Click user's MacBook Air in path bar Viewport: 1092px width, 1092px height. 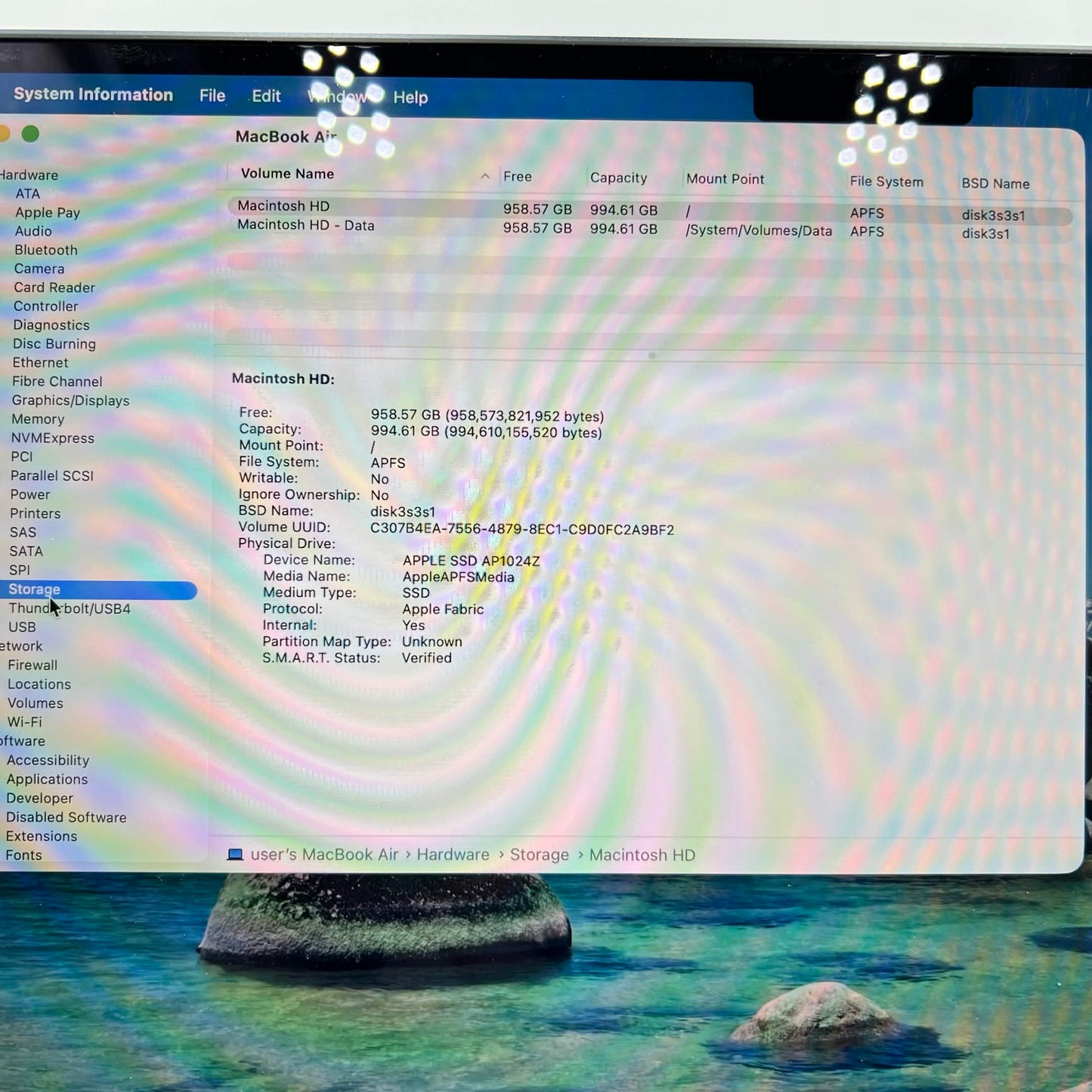point(324,855)
